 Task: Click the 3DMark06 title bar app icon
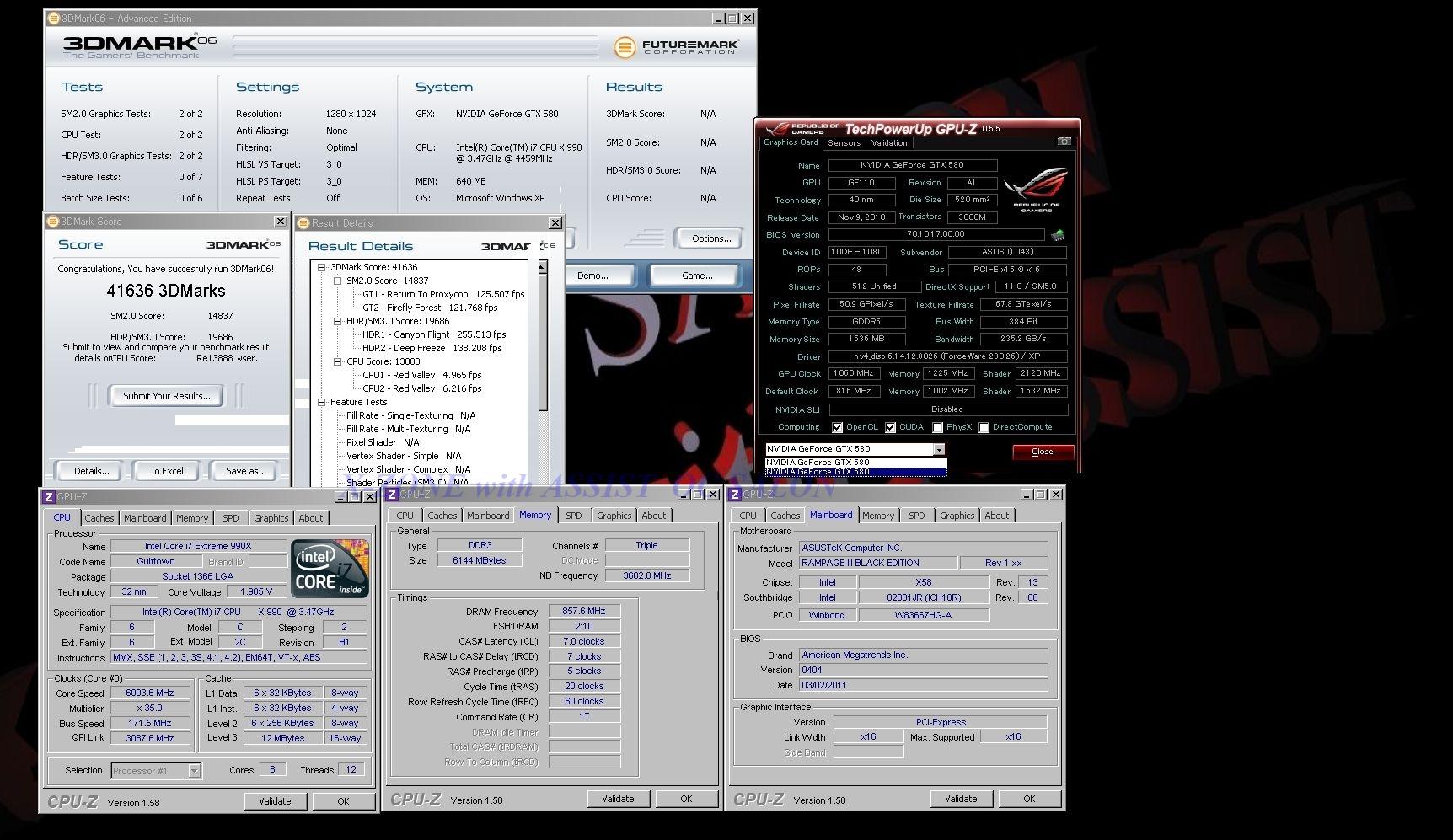pyautogui.click(x=52, y=18)
